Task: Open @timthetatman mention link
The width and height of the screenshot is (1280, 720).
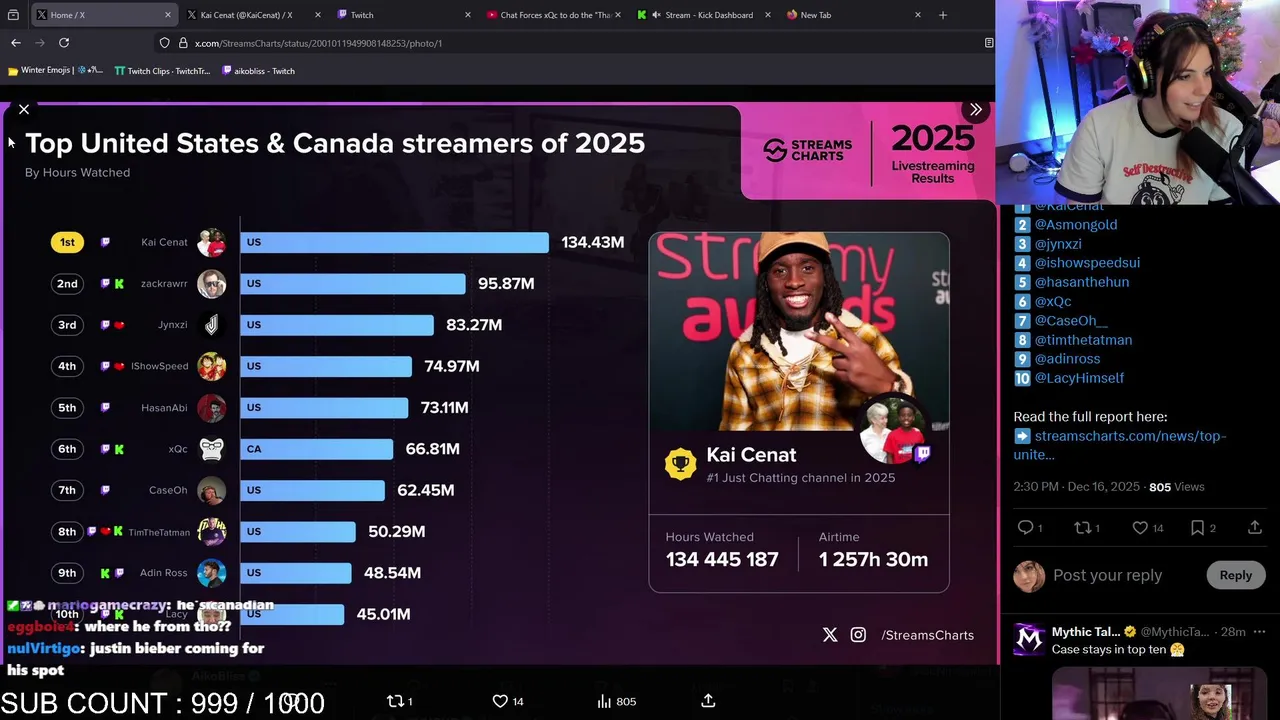Action: coord(1083,340)
